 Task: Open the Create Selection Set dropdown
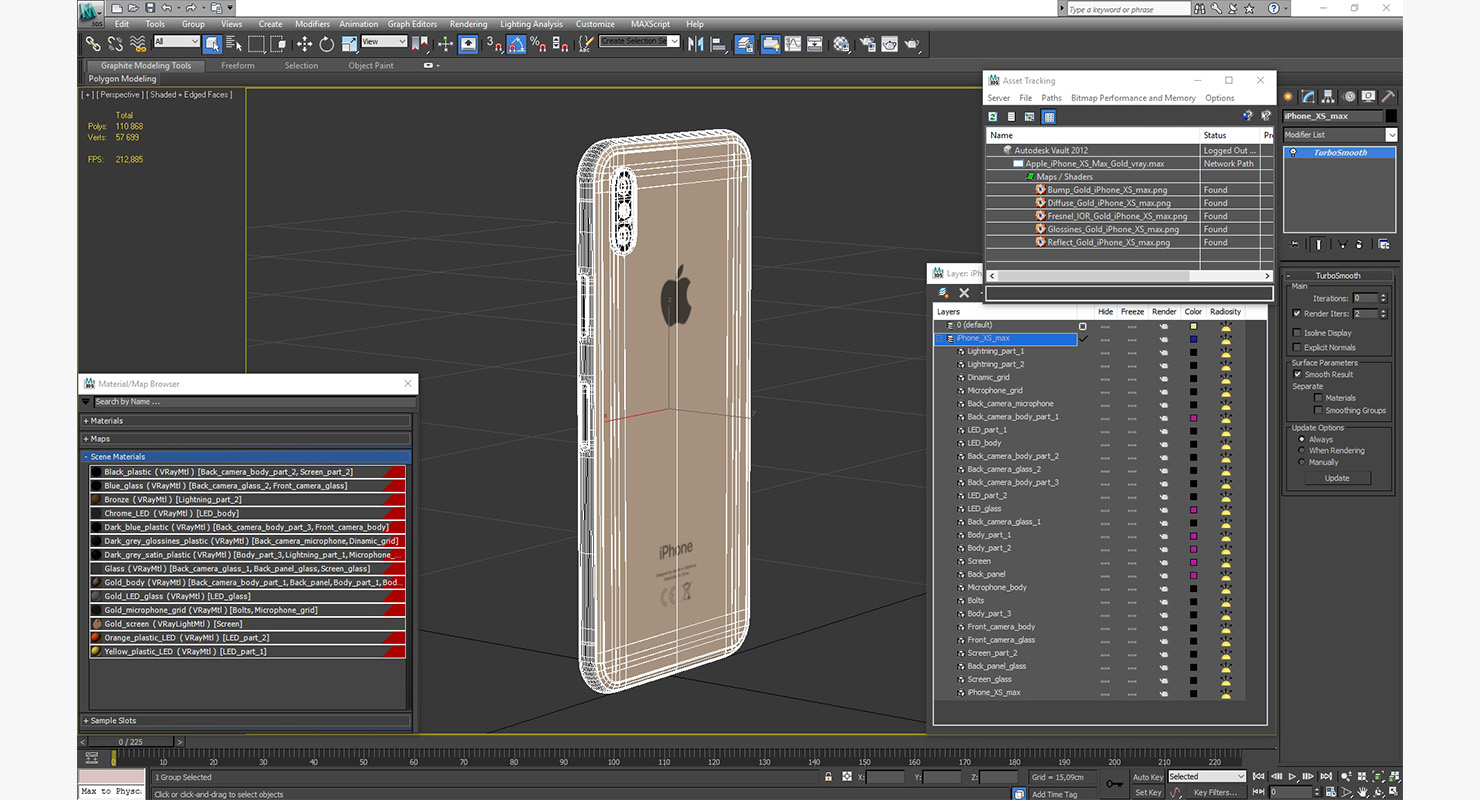[640, 42]
